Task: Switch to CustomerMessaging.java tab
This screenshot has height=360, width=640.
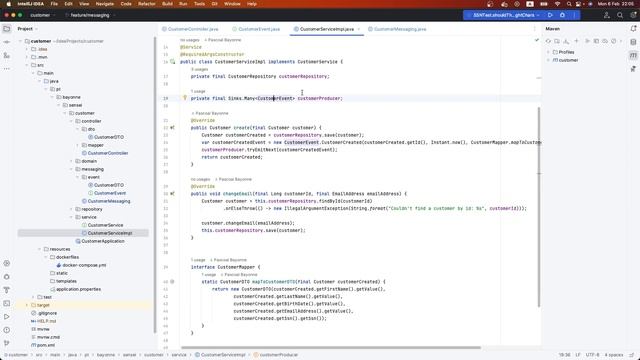Action: (x=397, y=29)
